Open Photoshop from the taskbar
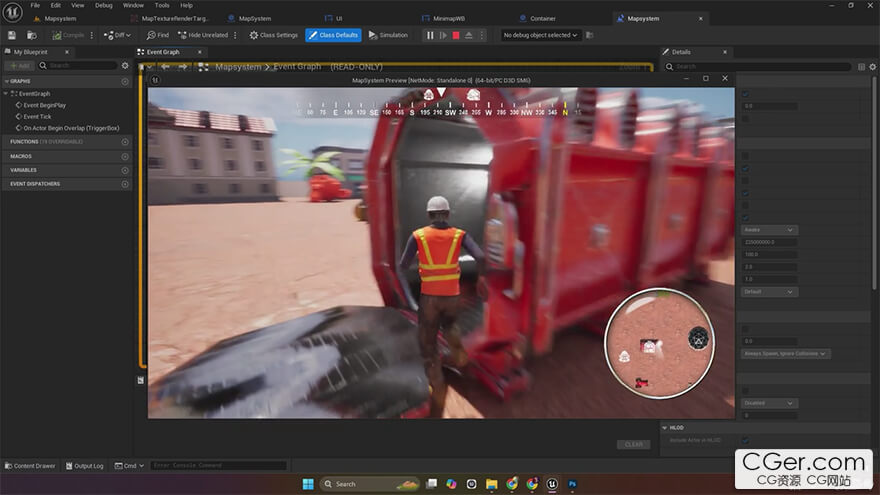Viewport: 880px width, 495px height. pos(572,484)
